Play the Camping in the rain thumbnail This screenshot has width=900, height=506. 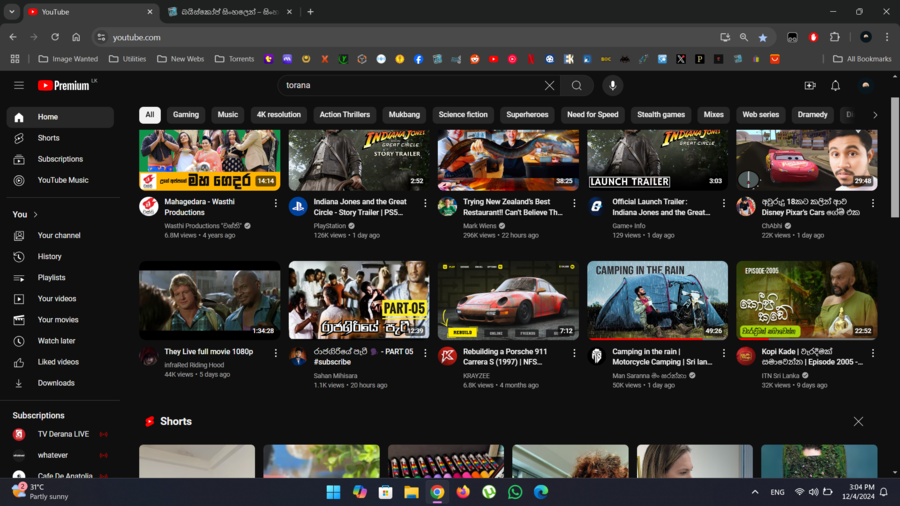pos(657,301)
